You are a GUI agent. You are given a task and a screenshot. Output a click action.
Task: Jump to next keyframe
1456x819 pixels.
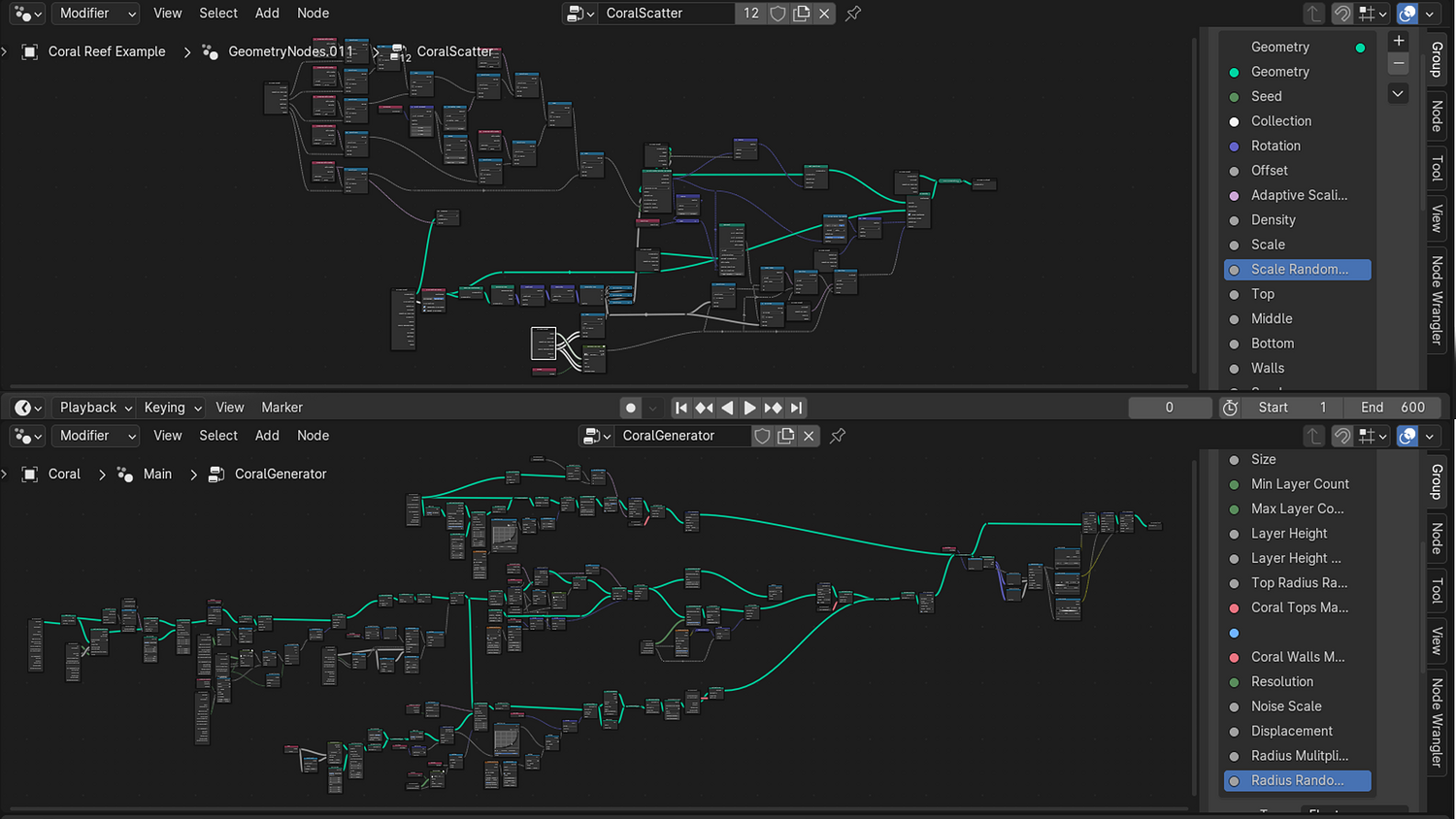[x=773, y=408]
